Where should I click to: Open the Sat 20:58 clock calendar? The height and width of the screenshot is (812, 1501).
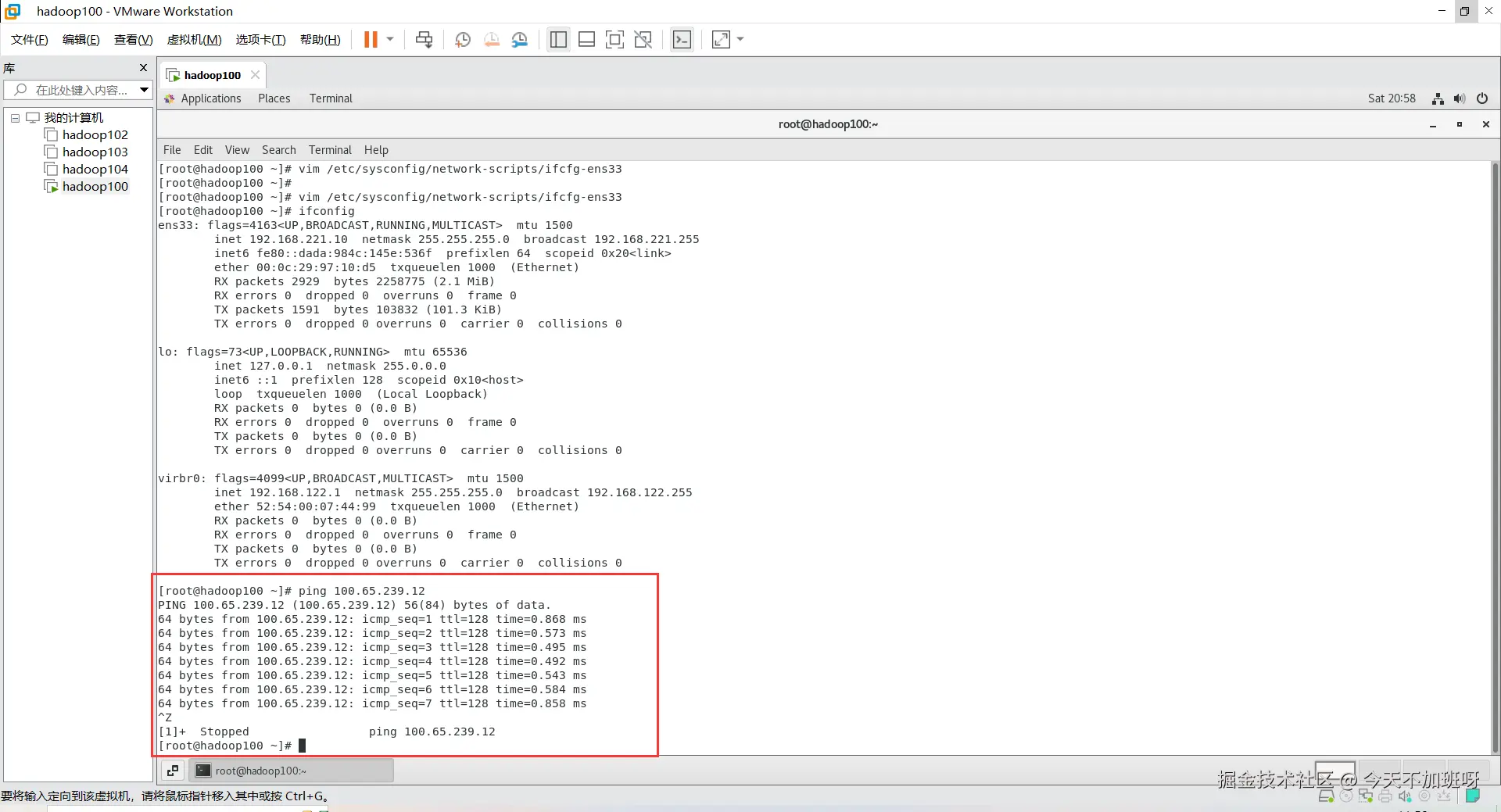[x=1392, y=98]
